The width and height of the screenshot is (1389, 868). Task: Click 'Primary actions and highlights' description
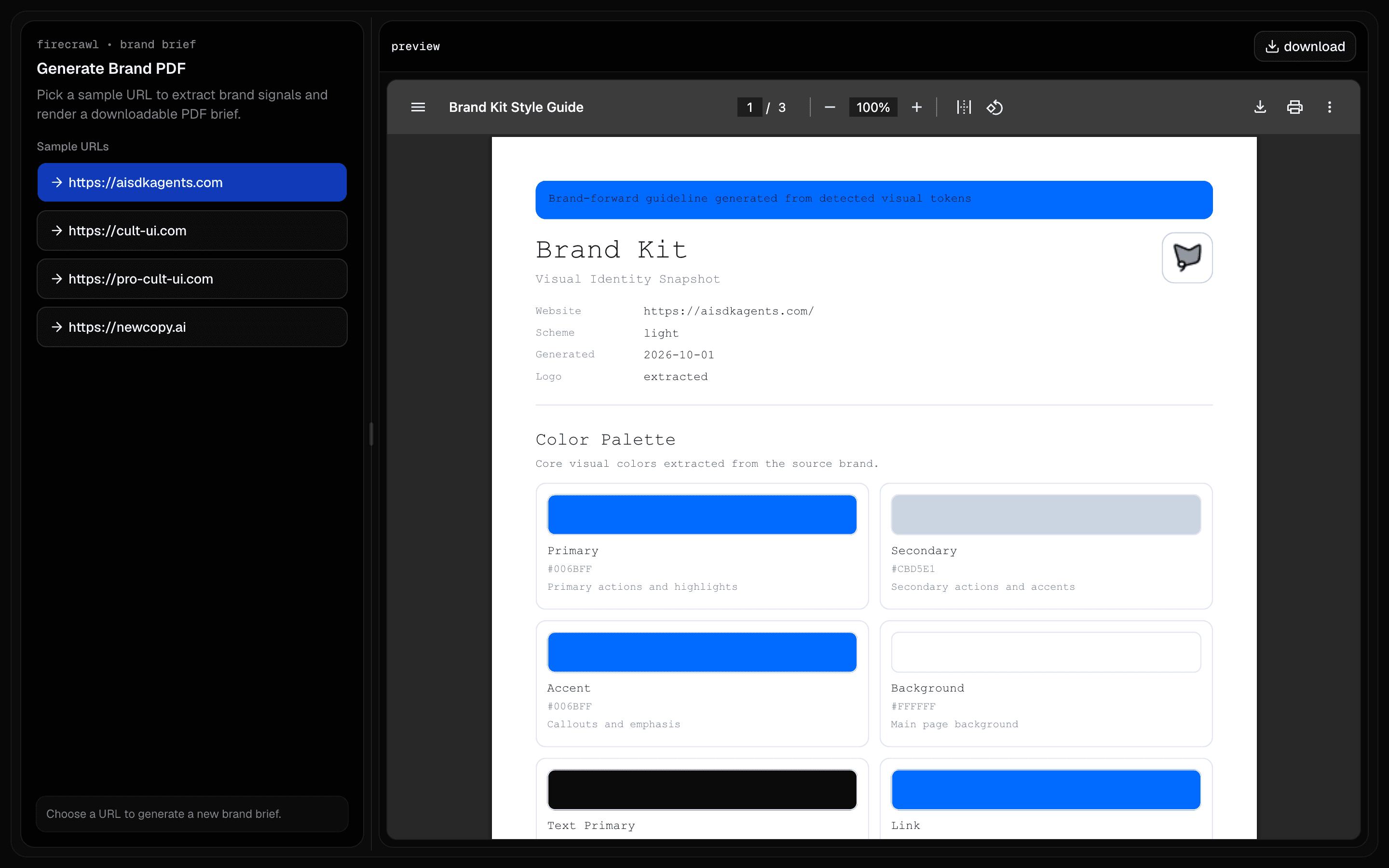click(642, 587)
